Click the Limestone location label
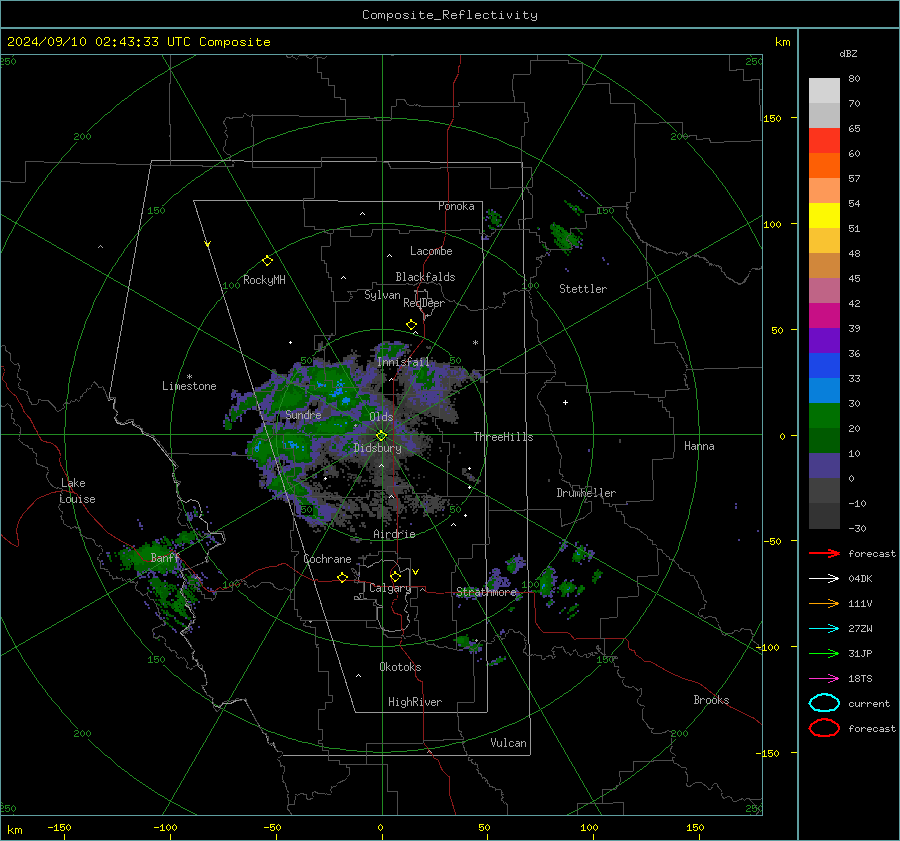This screenshot has height=841, width=900. click(x=189, y=386)
